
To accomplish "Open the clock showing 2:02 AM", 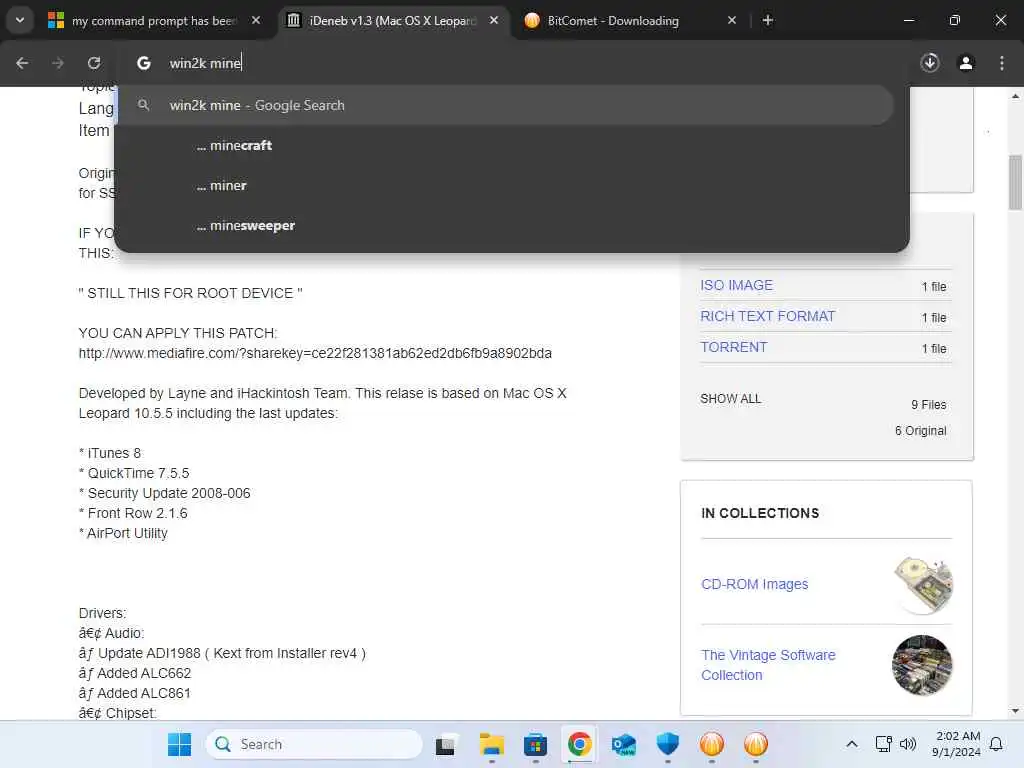I will click(x=956, y=744).
